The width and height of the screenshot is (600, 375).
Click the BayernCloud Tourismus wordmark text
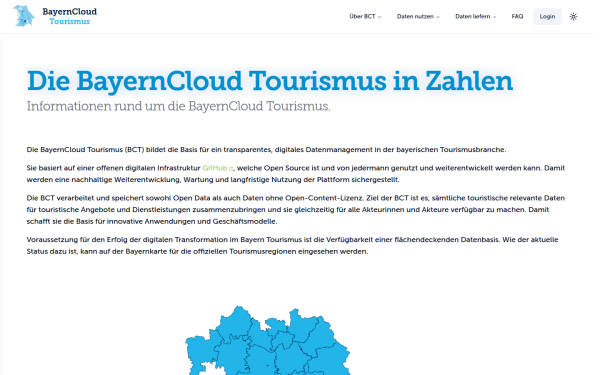click(70, 16)
